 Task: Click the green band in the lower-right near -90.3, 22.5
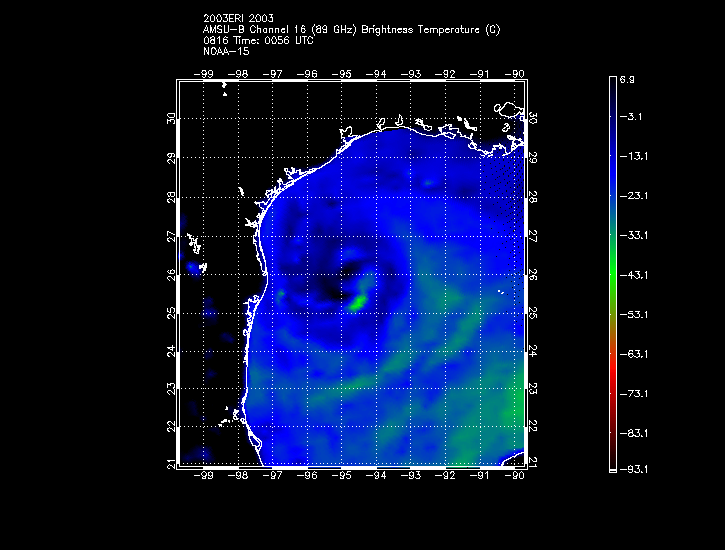point(513,402)
